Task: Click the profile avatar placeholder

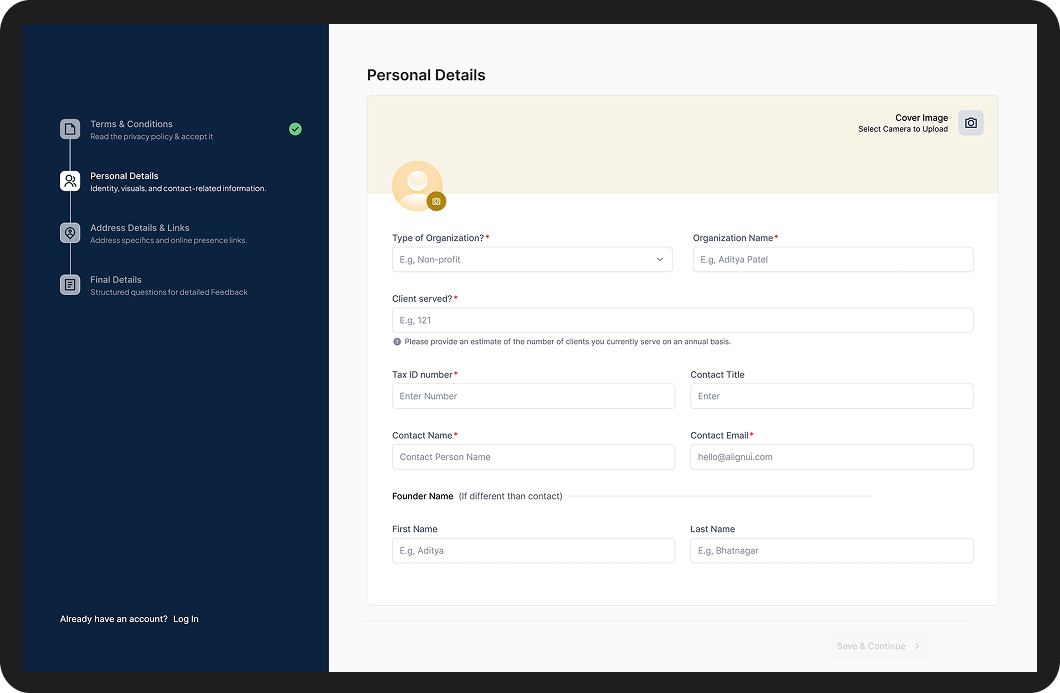Action: click(x=417, y=186)
